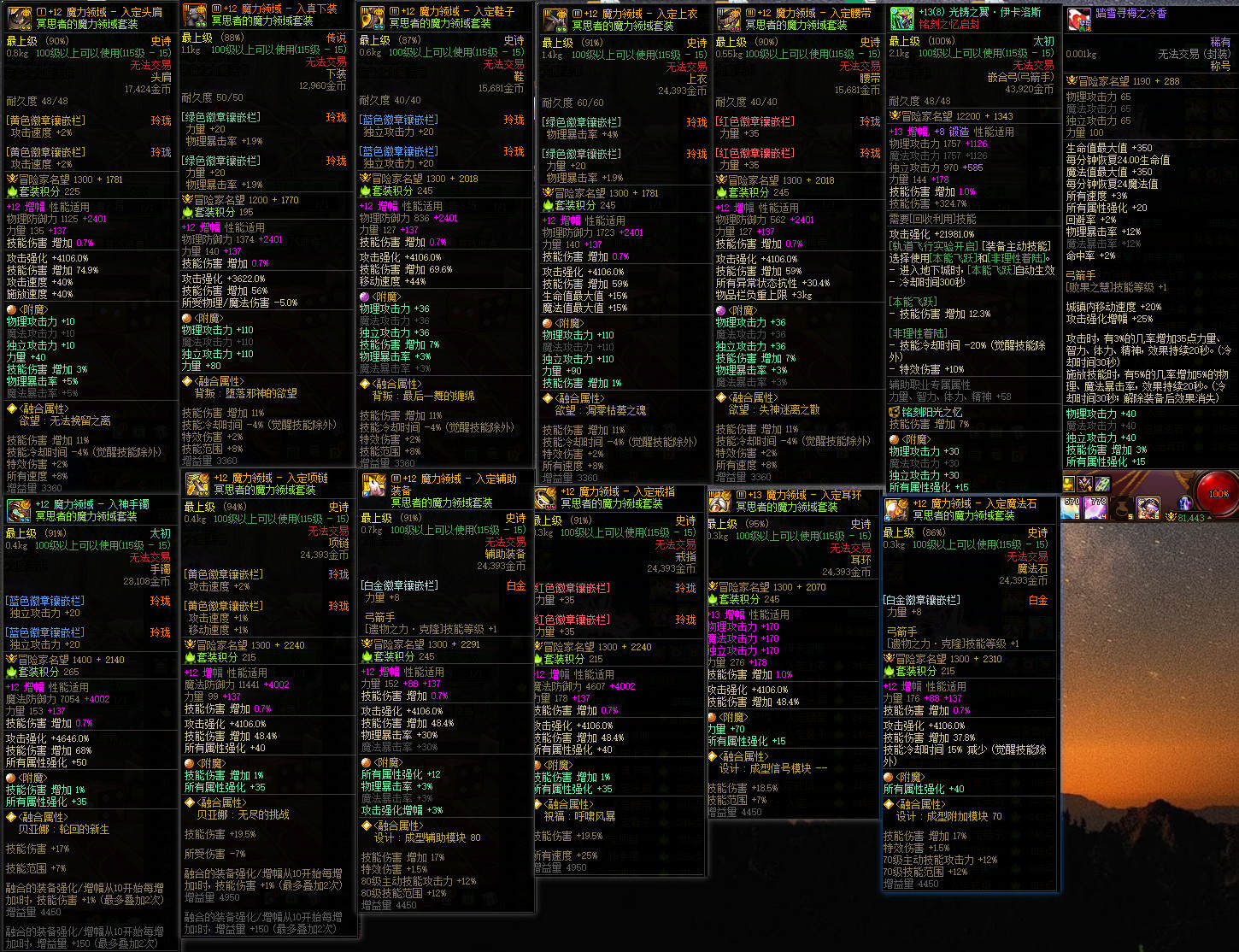This screenshot has height=952, width=1239.
Task: Click the 入定上衣 top armor icon
Action: pyautogui.click(x=555, y=20)
